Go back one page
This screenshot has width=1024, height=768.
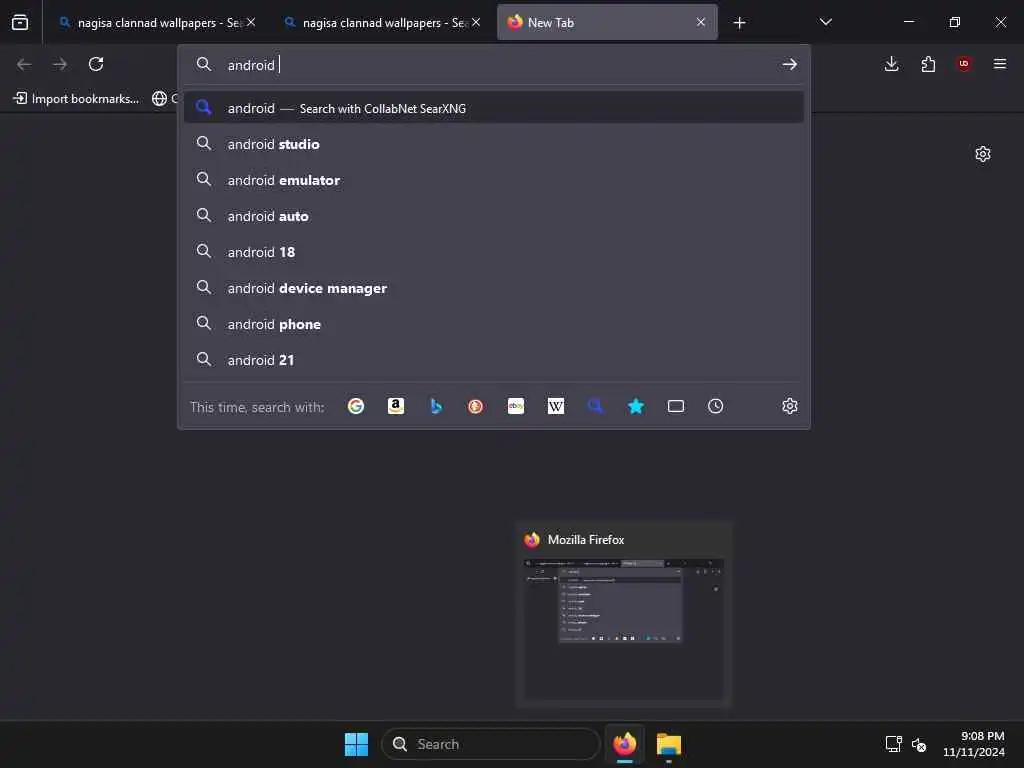point(24,64)
